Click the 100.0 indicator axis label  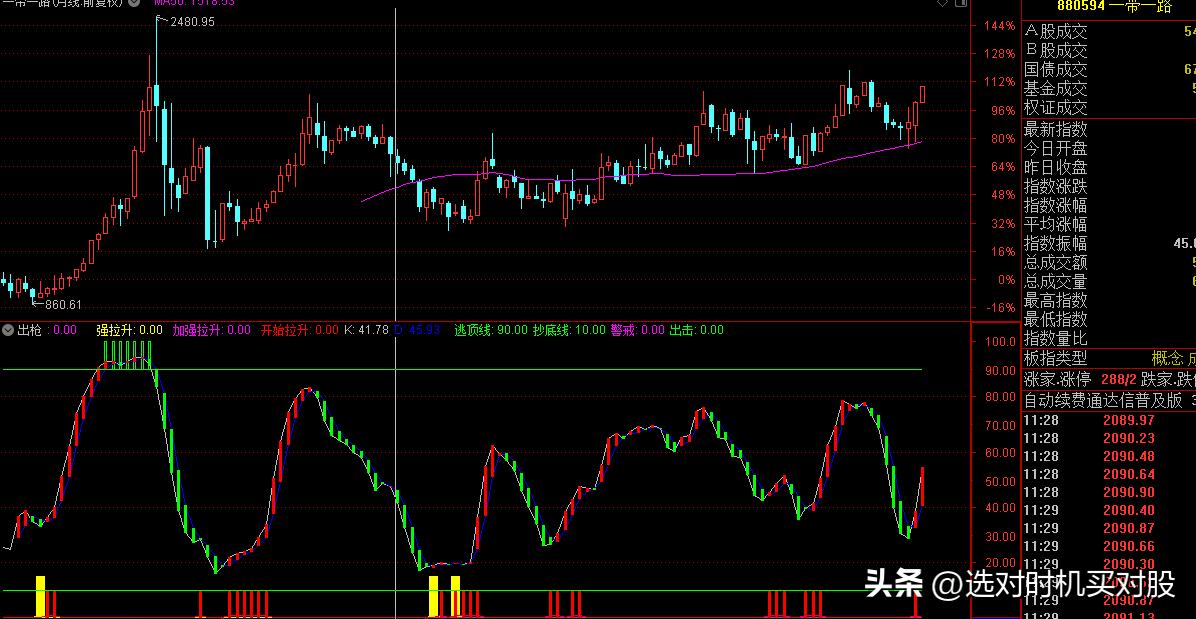coord(998,342)
